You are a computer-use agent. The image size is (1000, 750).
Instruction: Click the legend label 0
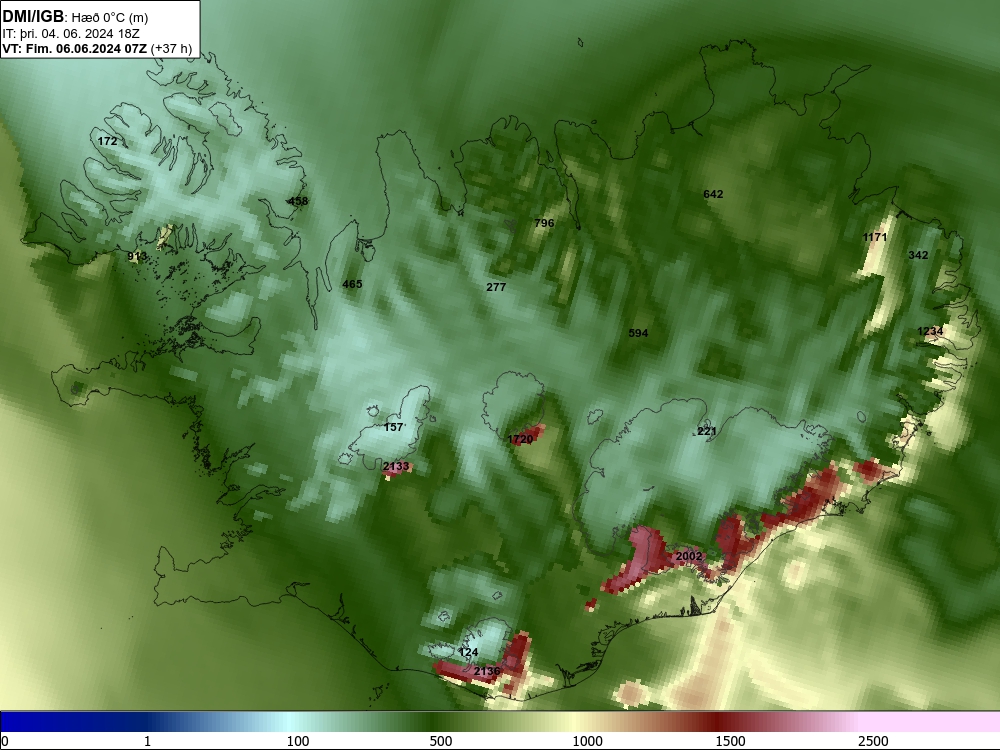(5, 740)
